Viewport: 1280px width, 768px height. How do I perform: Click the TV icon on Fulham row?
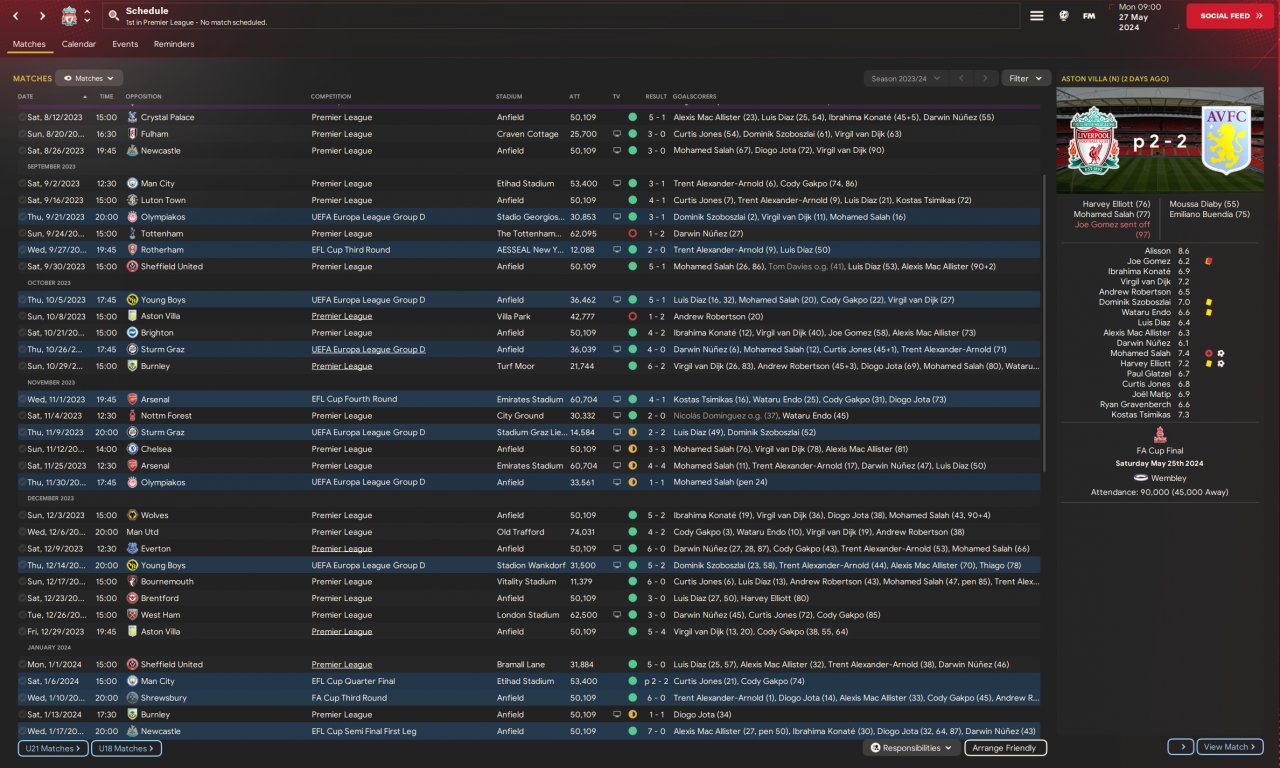pyautogui.click(x=617, y=134)
